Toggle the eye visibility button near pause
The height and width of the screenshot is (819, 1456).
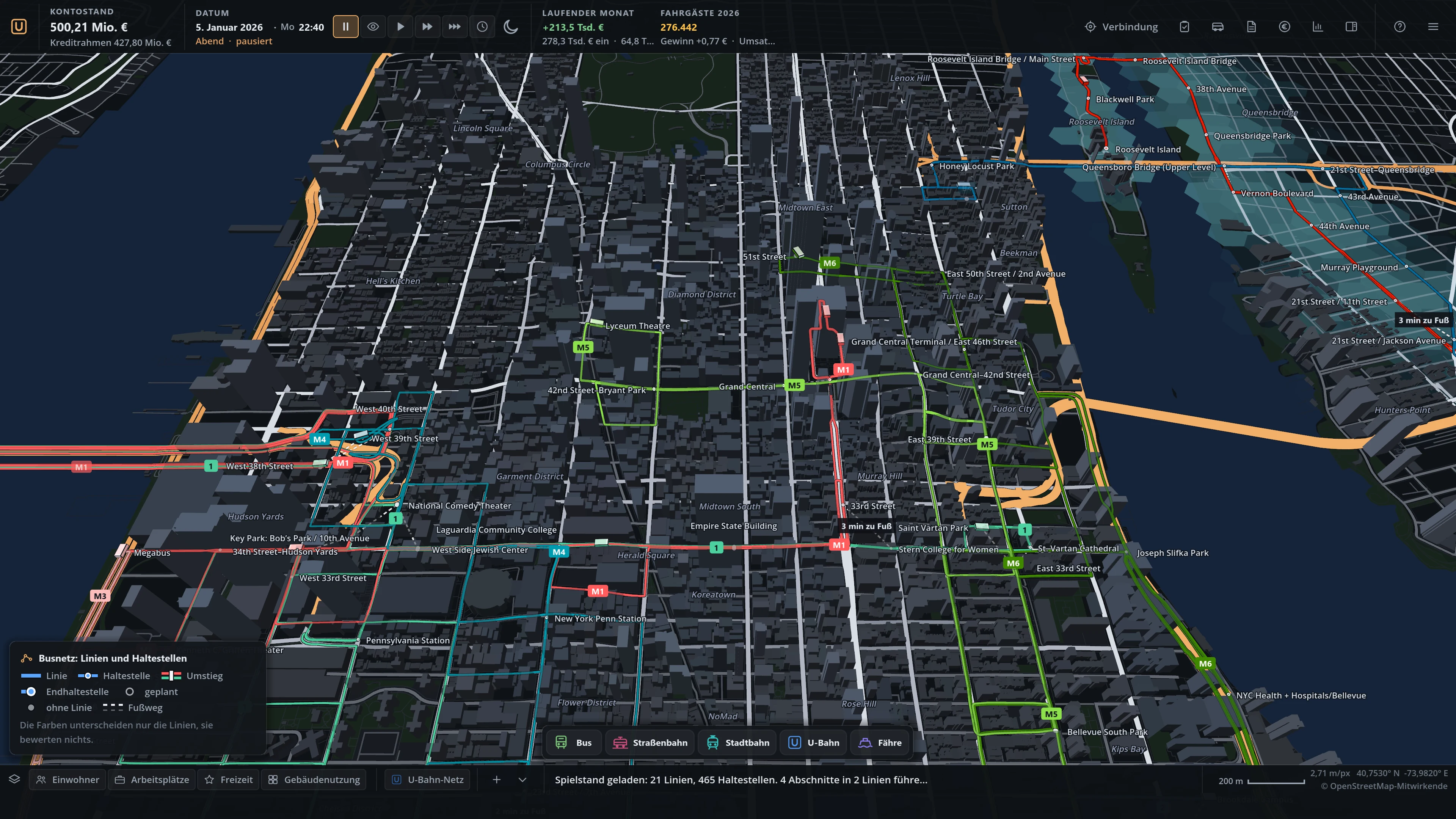pos(373,27)
